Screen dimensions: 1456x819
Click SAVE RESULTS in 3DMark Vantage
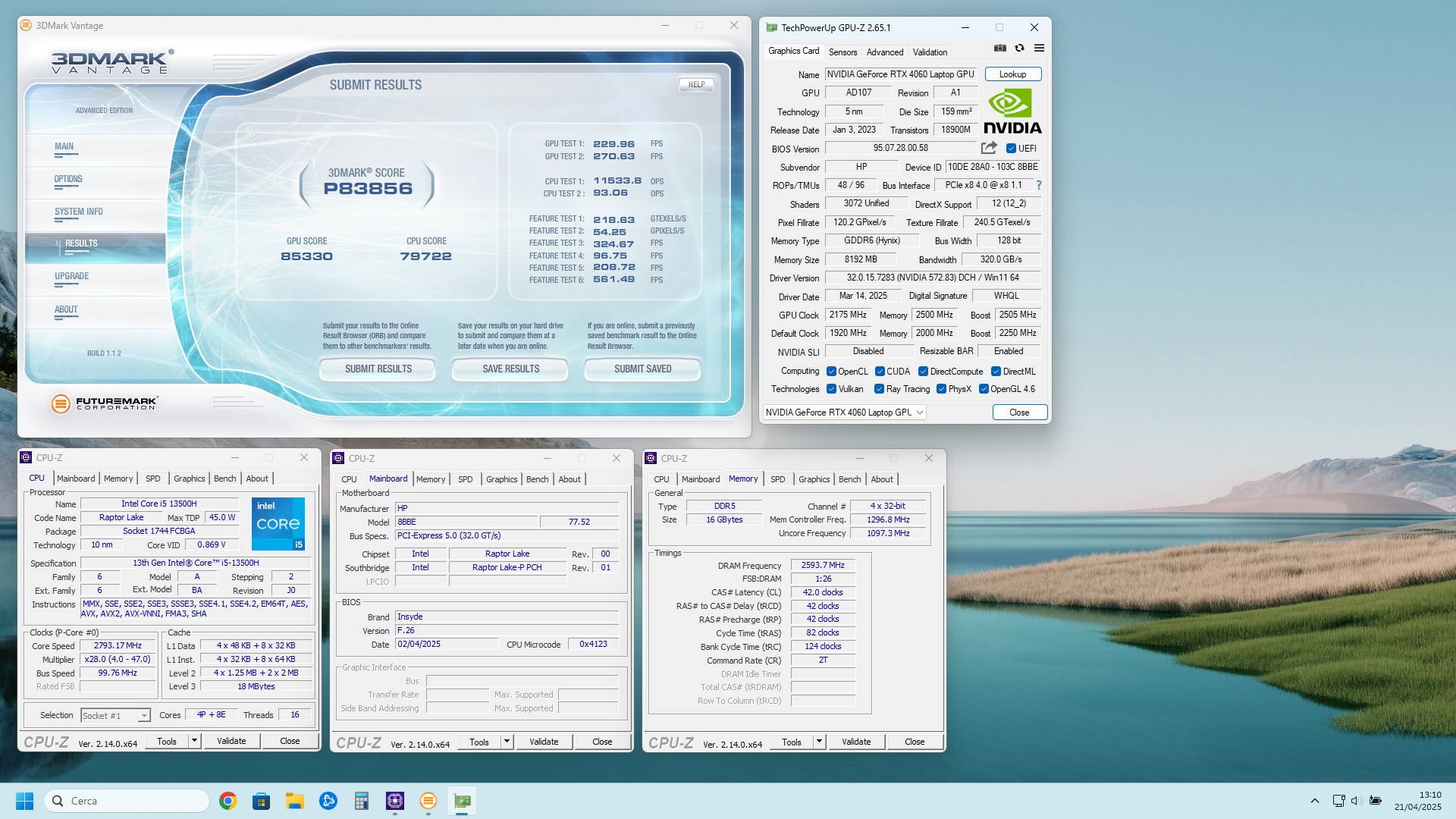pos(510,369)
